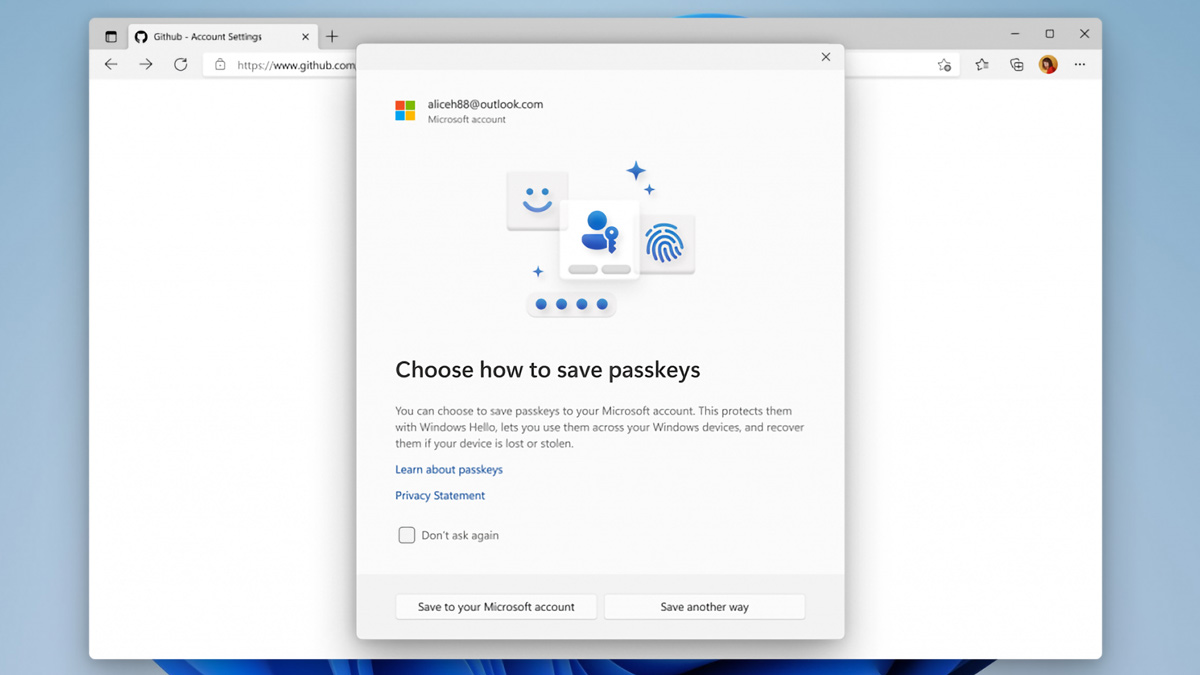Close the Github - Account Settings tab

coord(305,37)
